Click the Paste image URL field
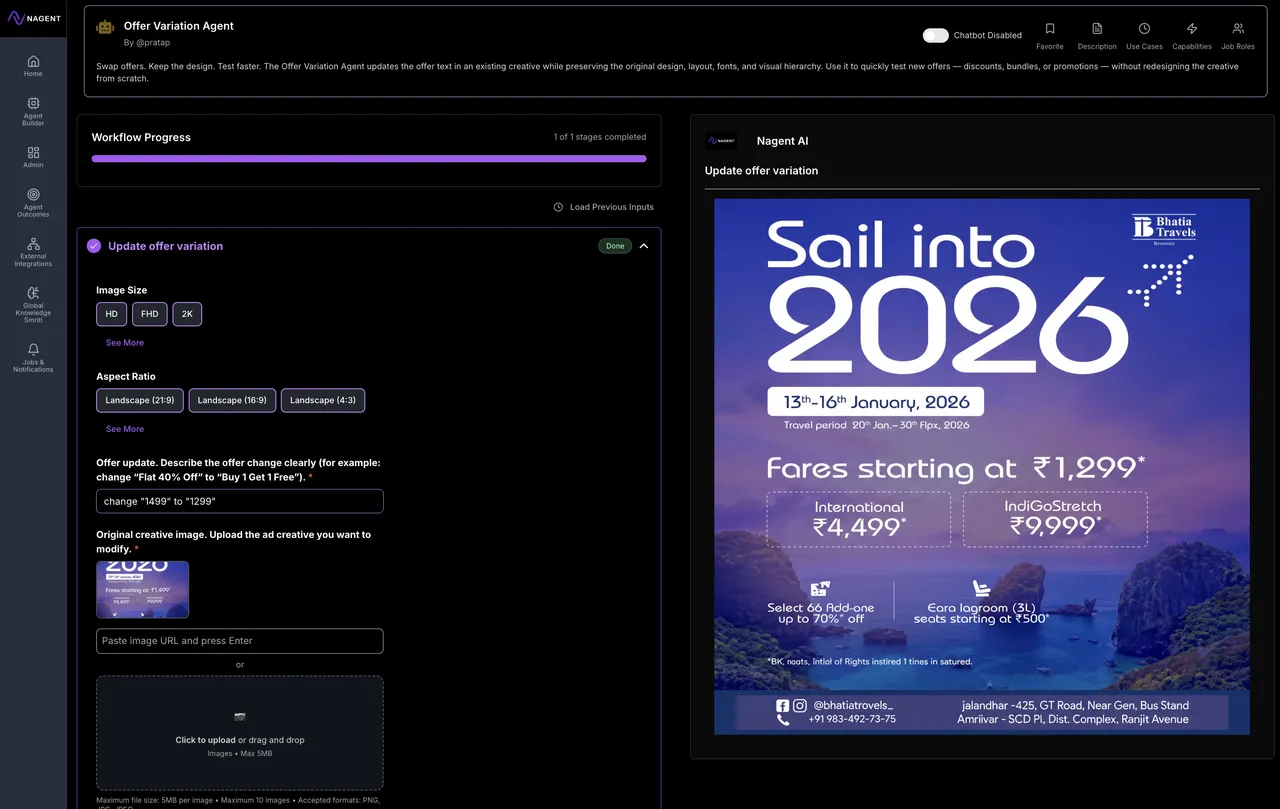 [x=240, y=641]
